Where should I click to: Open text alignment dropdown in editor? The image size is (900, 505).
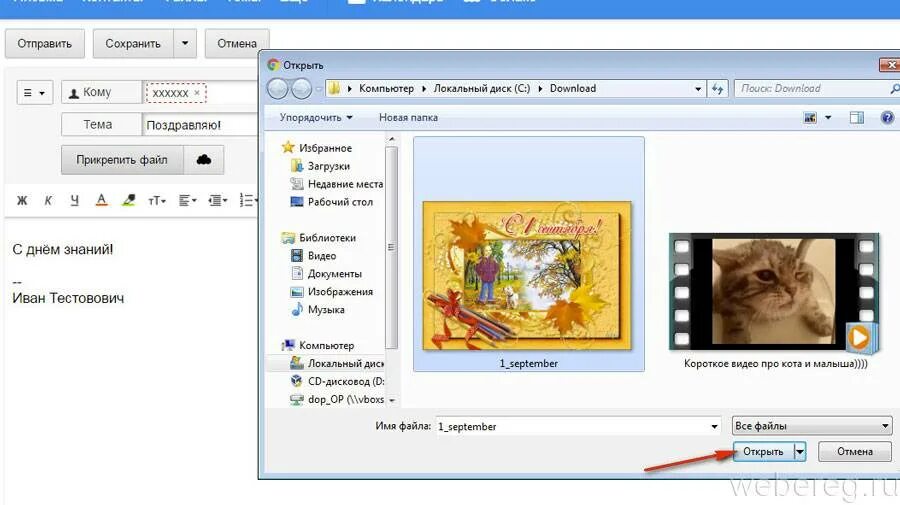coord(187,200)
